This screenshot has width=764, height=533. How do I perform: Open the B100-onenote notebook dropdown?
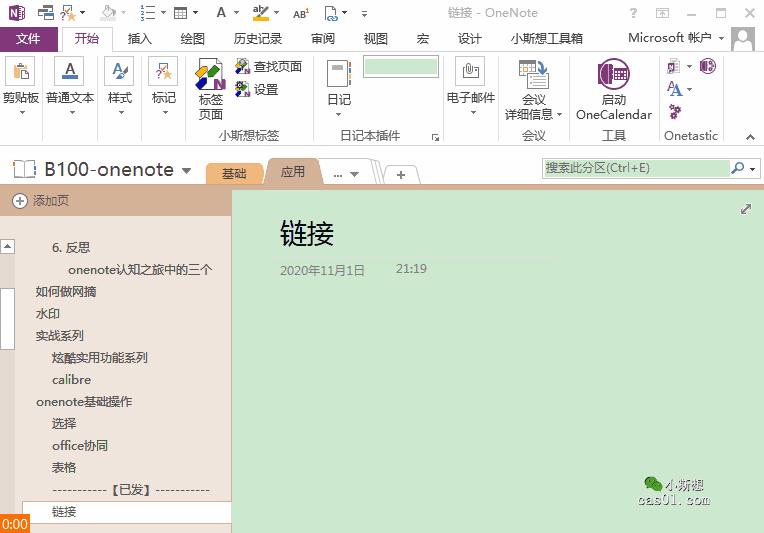(x=186, y=171)
